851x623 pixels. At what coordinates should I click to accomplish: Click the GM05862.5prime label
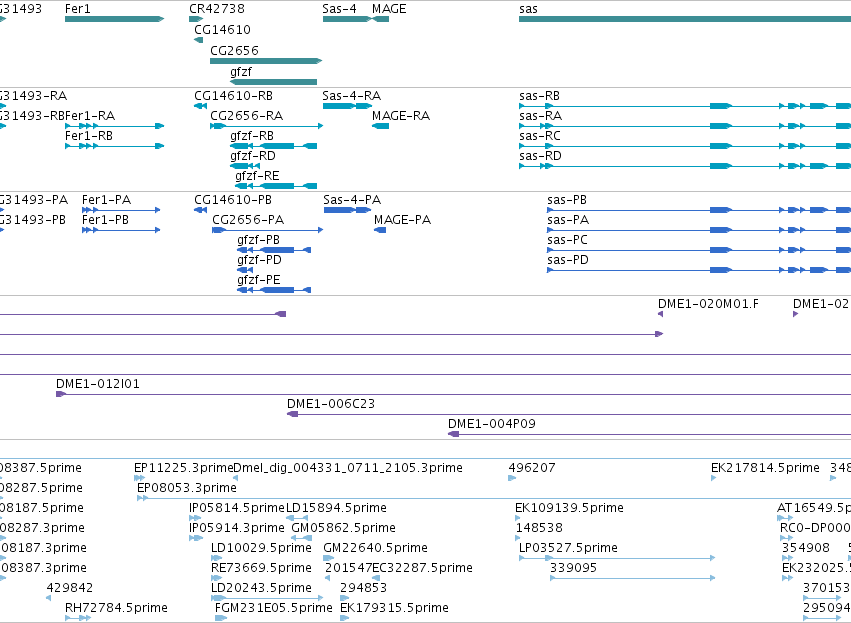(344, 528)
